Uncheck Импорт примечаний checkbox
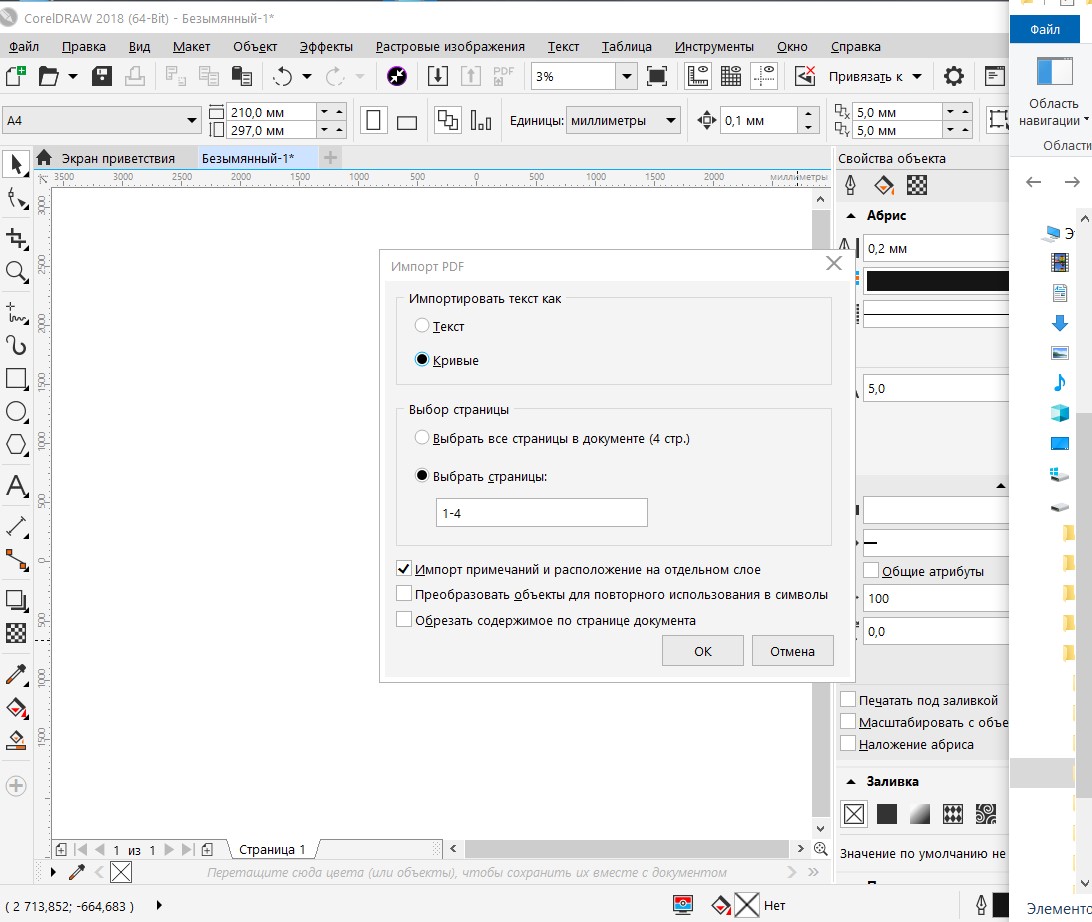 coord(404,569)
